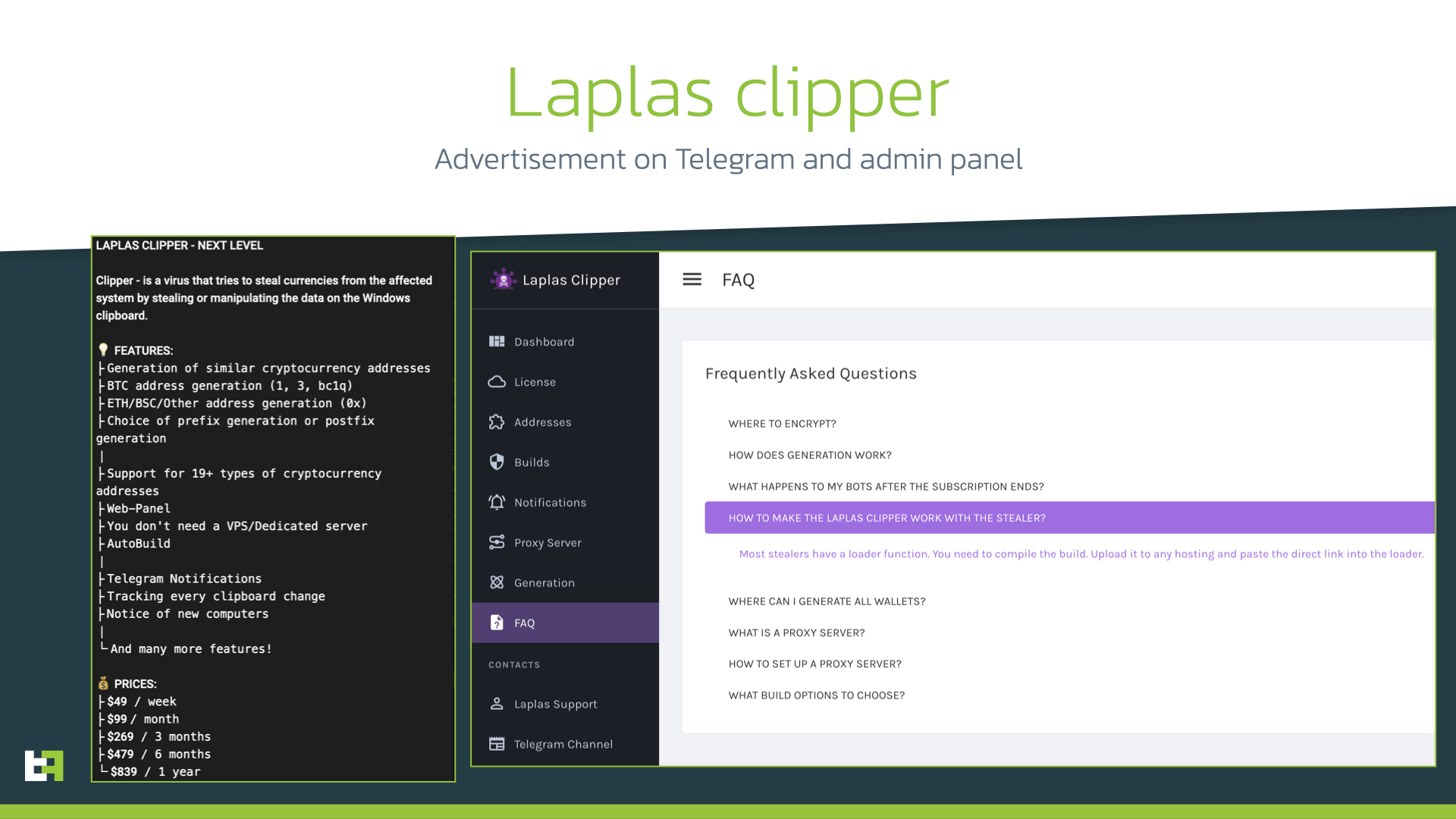Click the LAPLAS CLIPPER - NEXT LEVEL heading

coord(180,246)
